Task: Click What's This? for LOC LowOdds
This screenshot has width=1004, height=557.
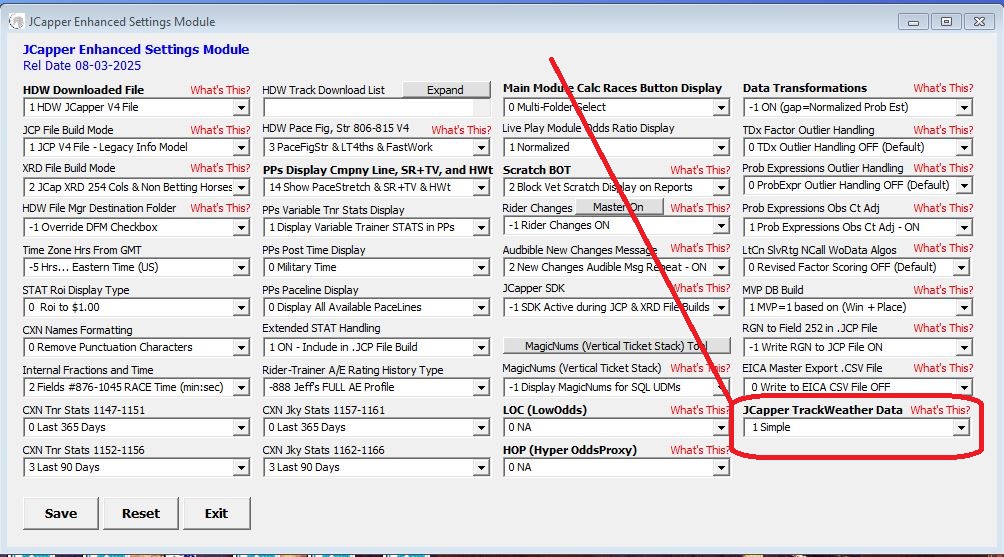Action: tap(700, 410)
